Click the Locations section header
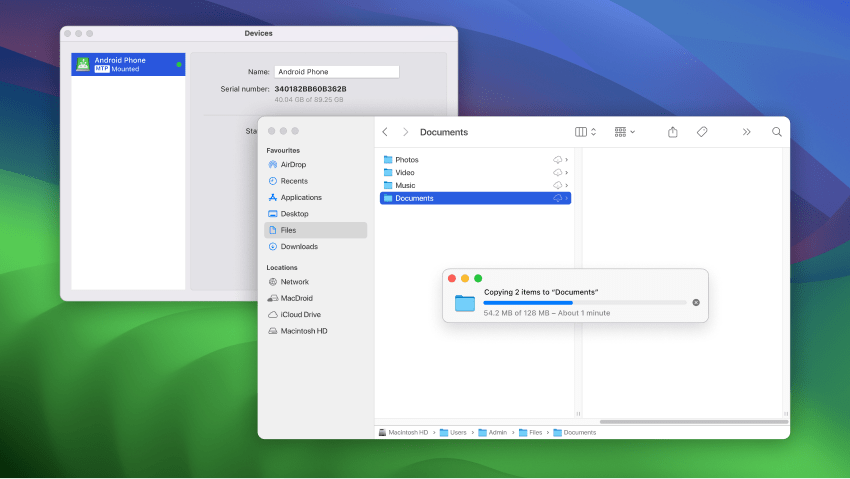The width and height of the screenshot is (850, 479). tap(282, 267)
